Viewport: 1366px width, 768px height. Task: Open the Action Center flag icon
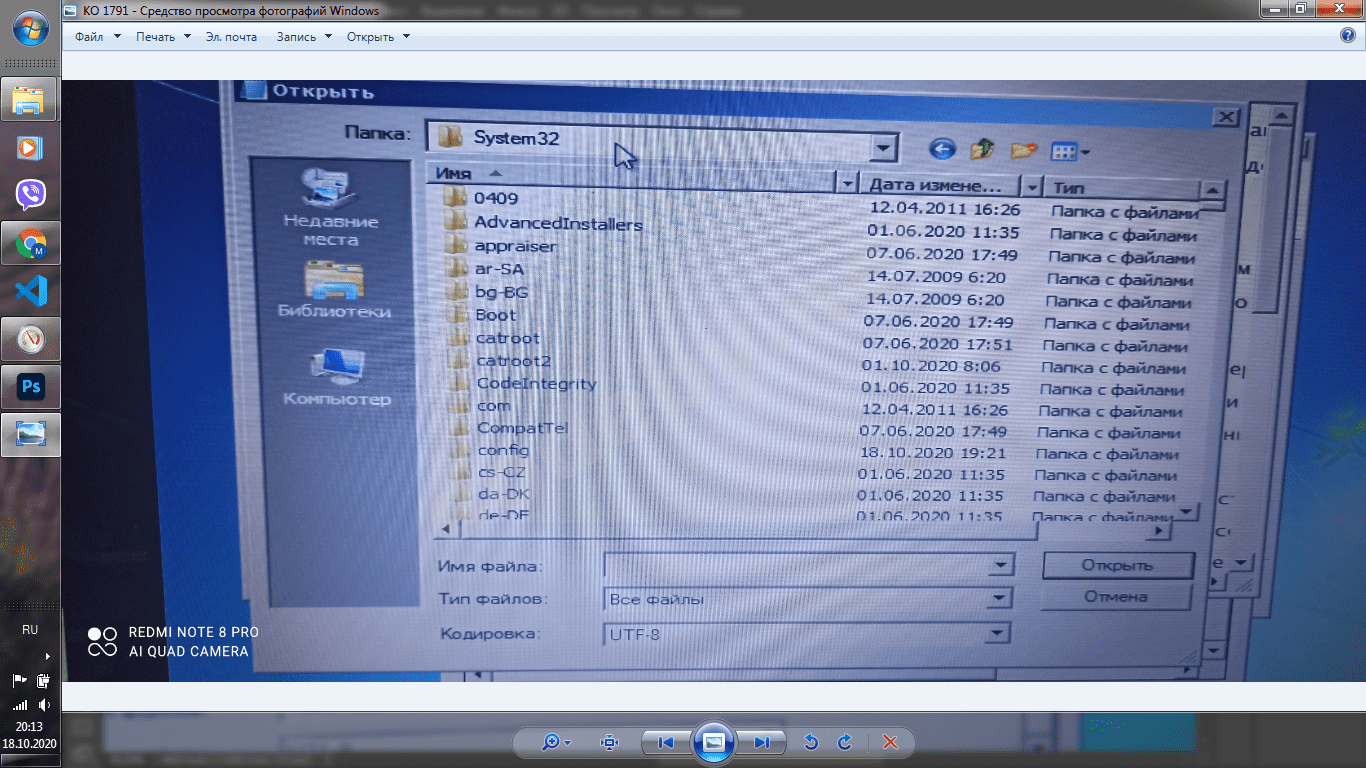pos(19,681)
